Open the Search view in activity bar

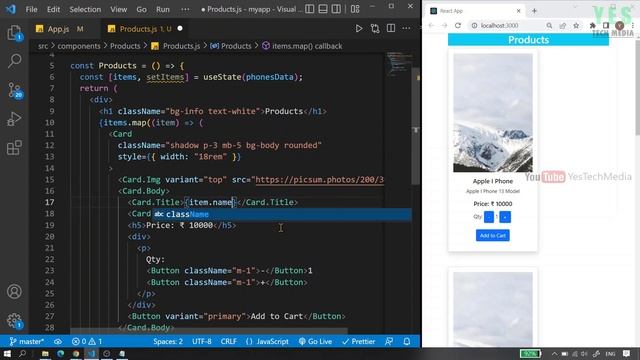(x=14, y=61)
